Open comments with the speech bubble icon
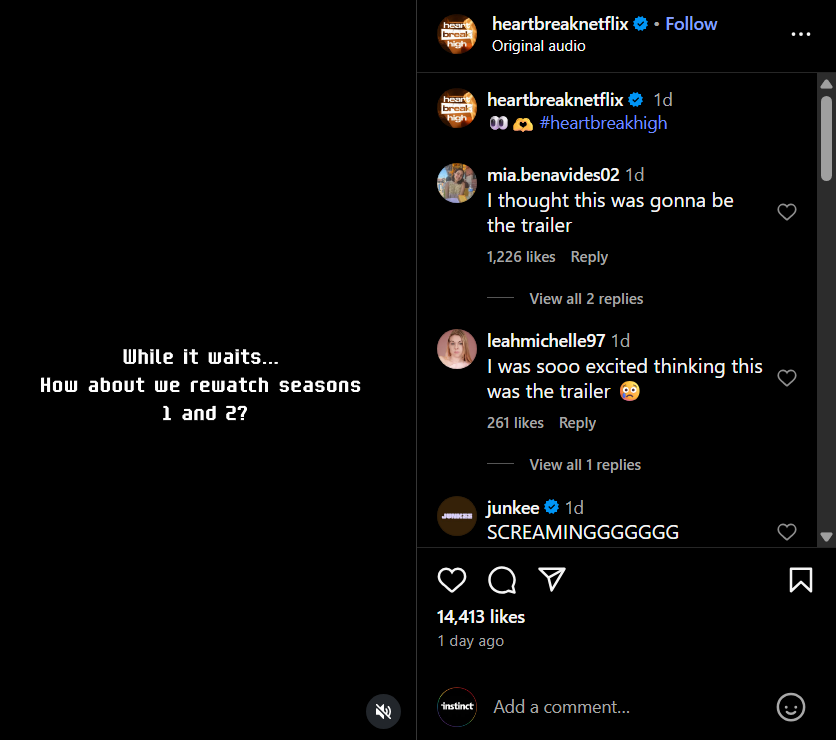The width and height of the screenshot is (836, 740). click(502, 580)
